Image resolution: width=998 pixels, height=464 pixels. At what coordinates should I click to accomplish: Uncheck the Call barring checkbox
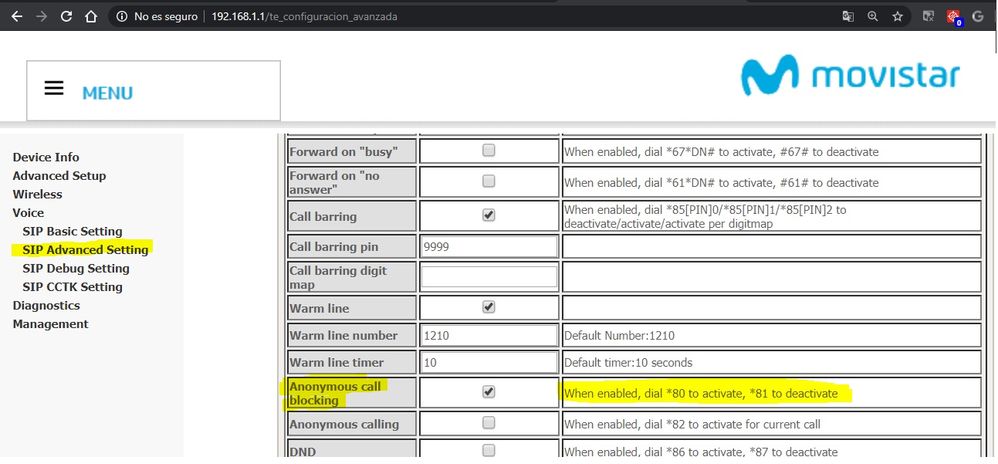[489, 215]
